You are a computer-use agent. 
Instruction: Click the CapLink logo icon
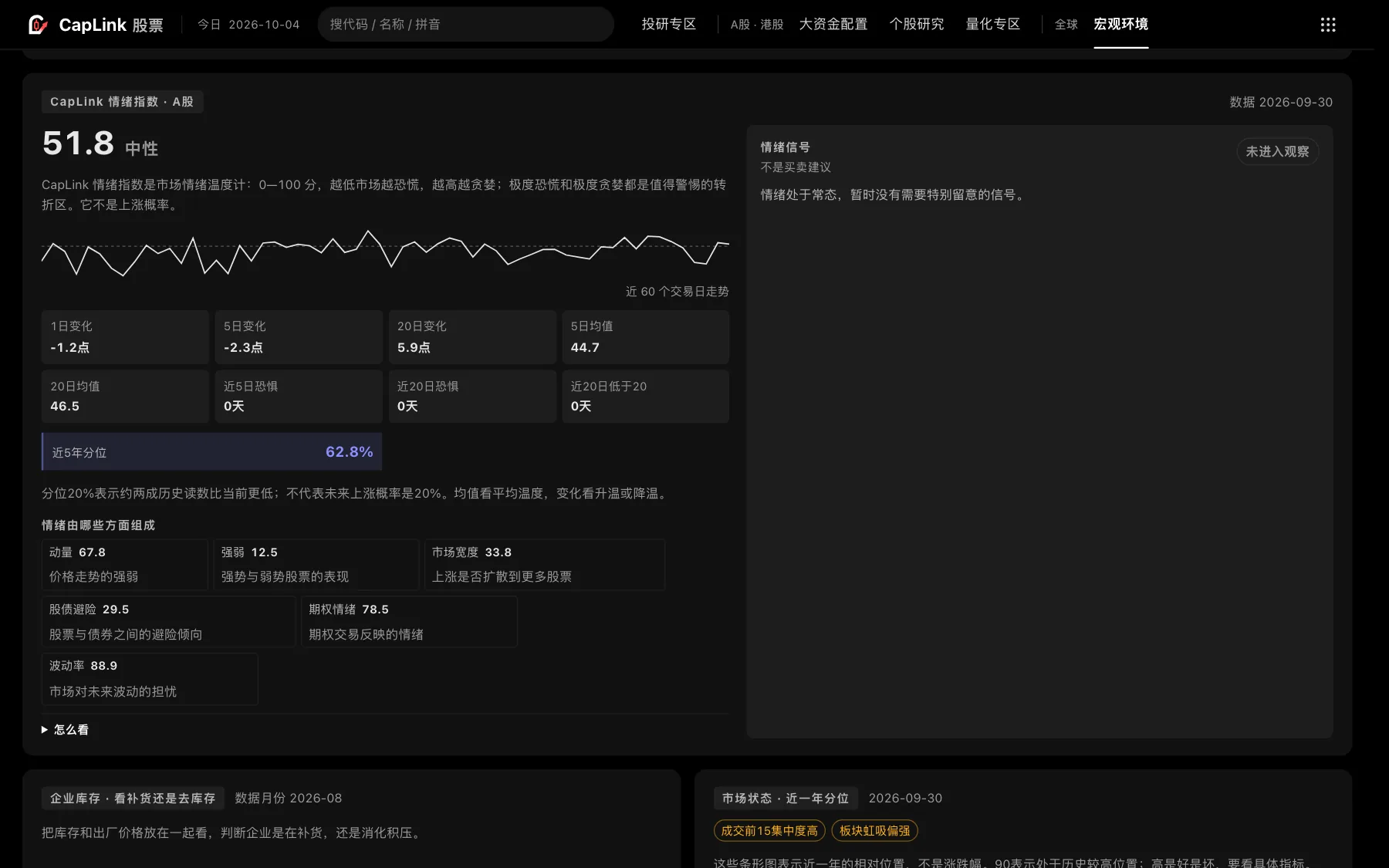(38, 25)
